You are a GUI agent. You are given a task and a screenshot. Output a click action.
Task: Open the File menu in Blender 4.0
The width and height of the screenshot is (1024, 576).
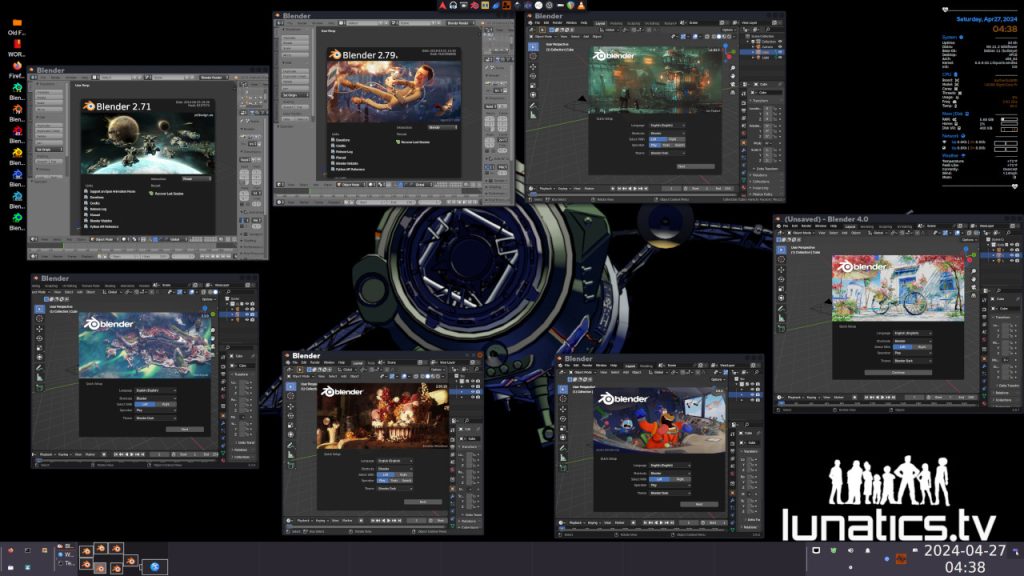[x=786, y=226]
